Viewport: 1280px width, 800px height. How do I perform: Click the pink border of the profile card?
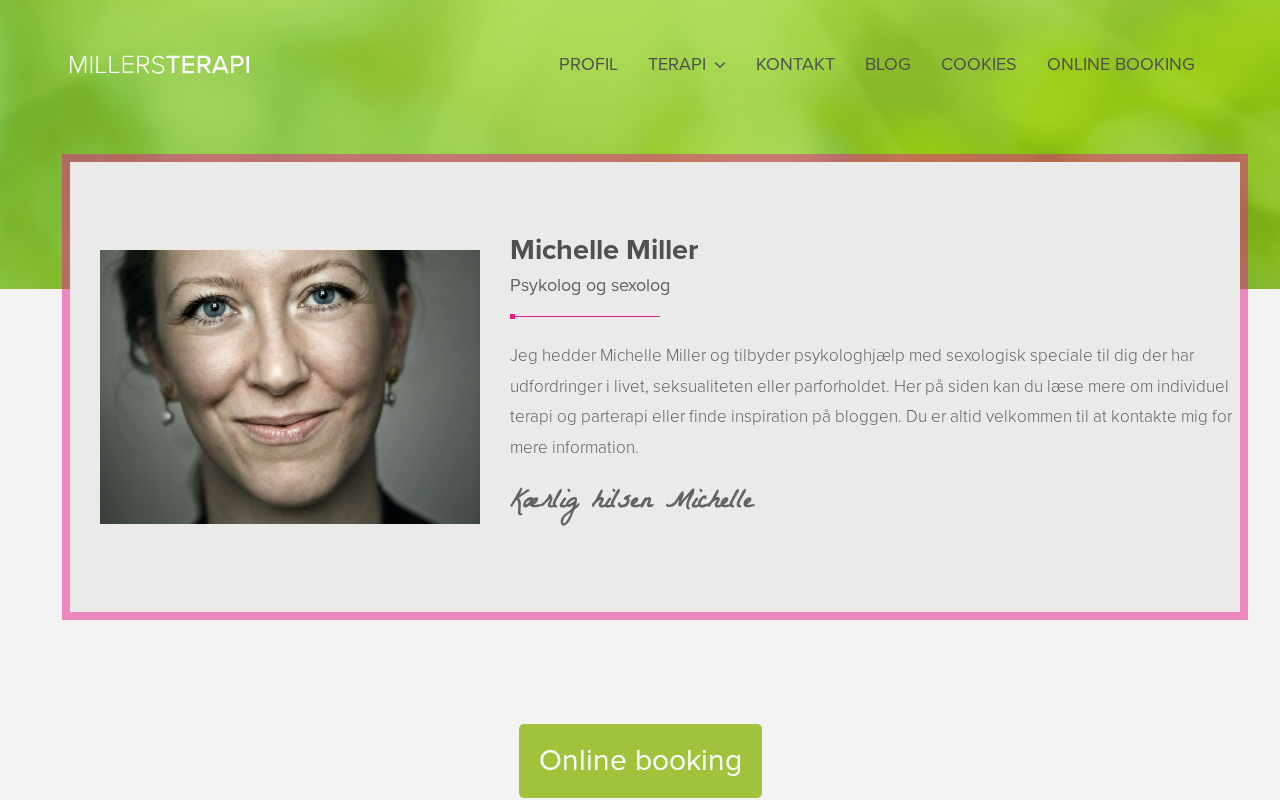(655, 616)
